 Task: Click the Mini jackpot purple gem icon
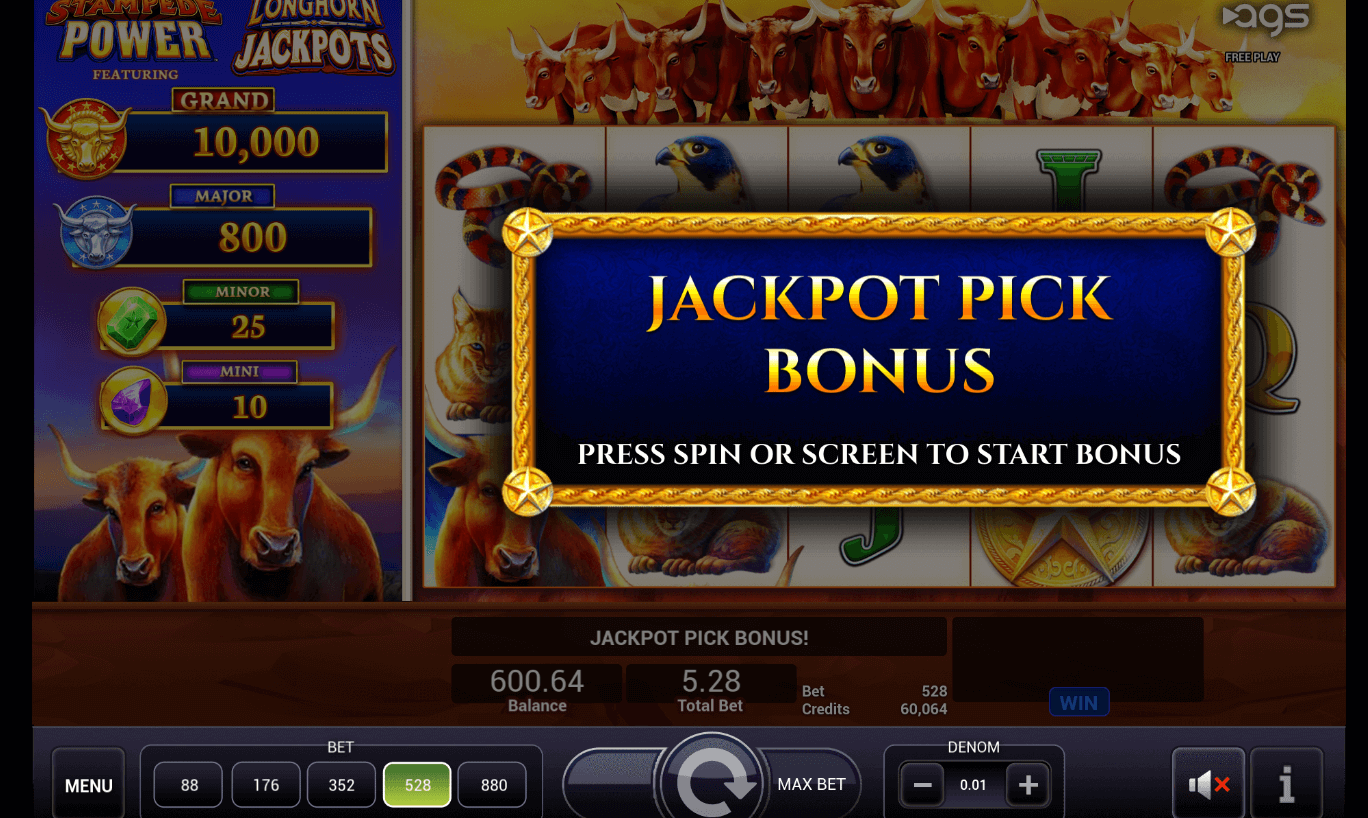133,401
